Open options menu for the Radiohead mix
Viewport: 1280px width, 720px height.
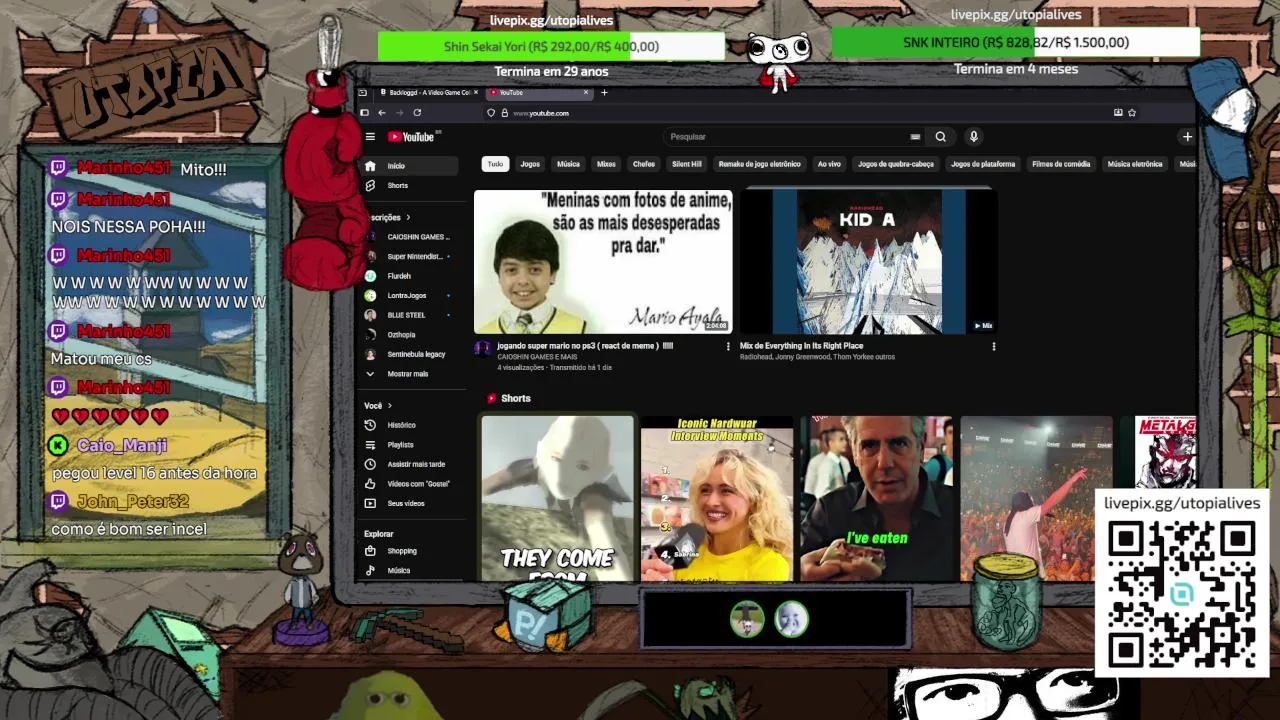[x=993, y=346]
